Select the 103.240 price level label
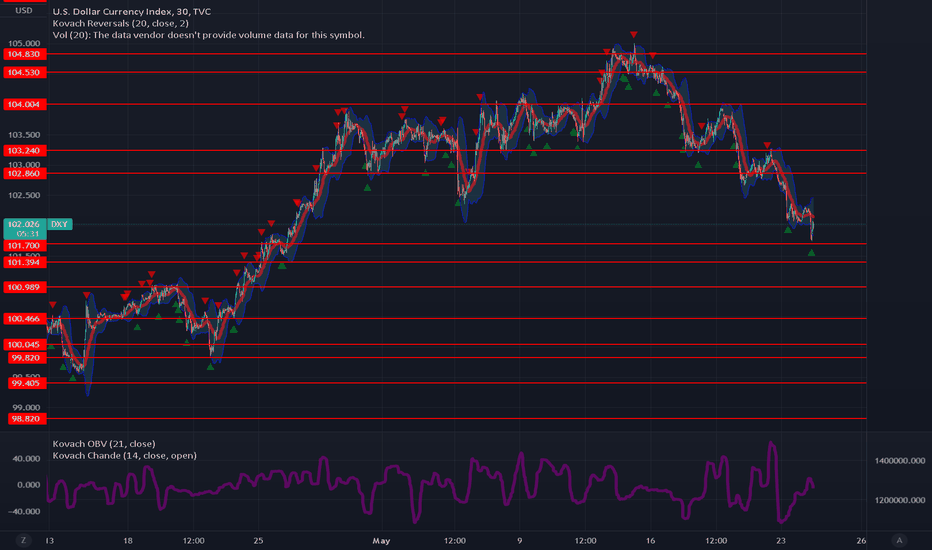 (25, 151)
